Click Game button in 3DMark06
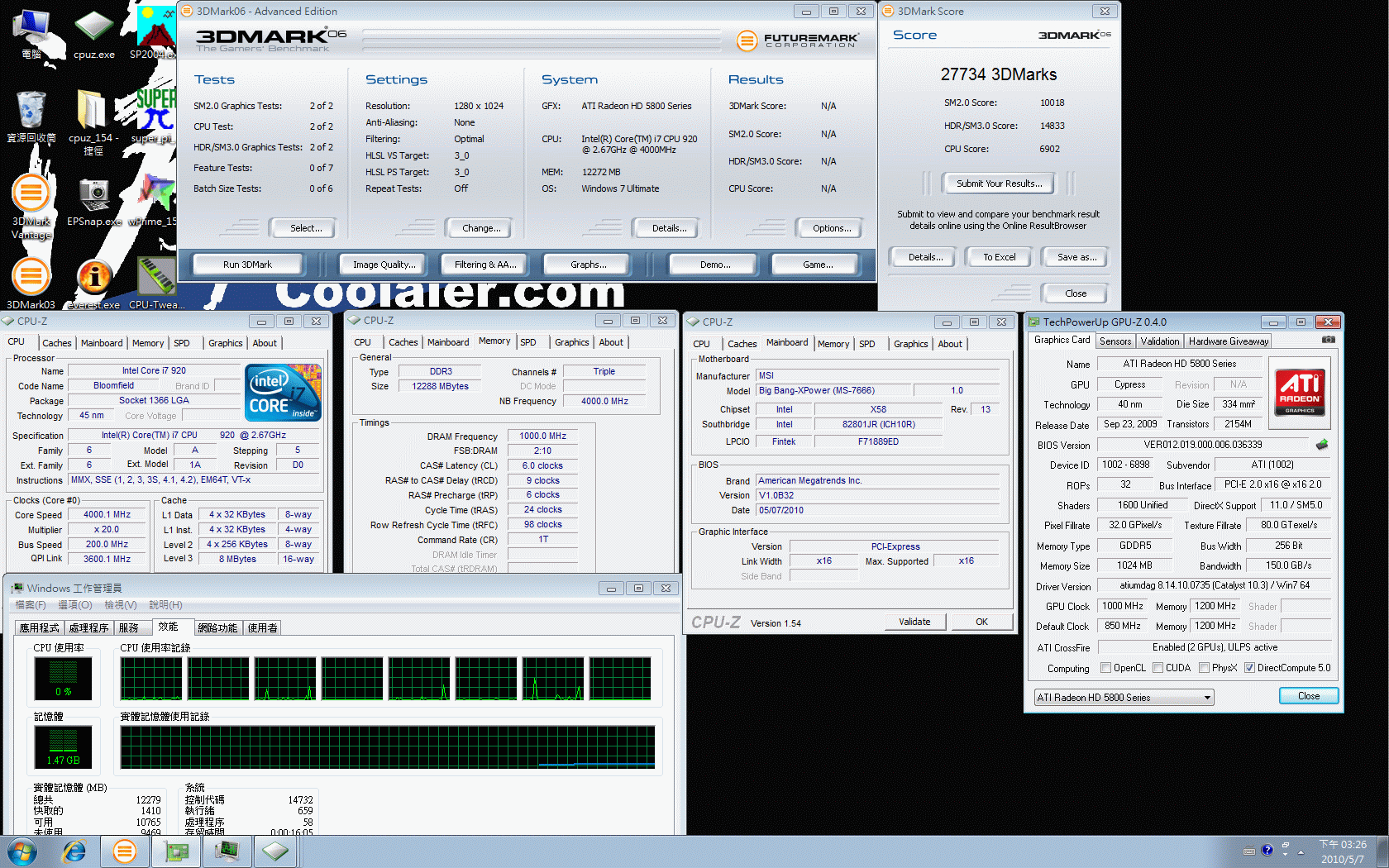1389x868 pixels. [818, 265]
